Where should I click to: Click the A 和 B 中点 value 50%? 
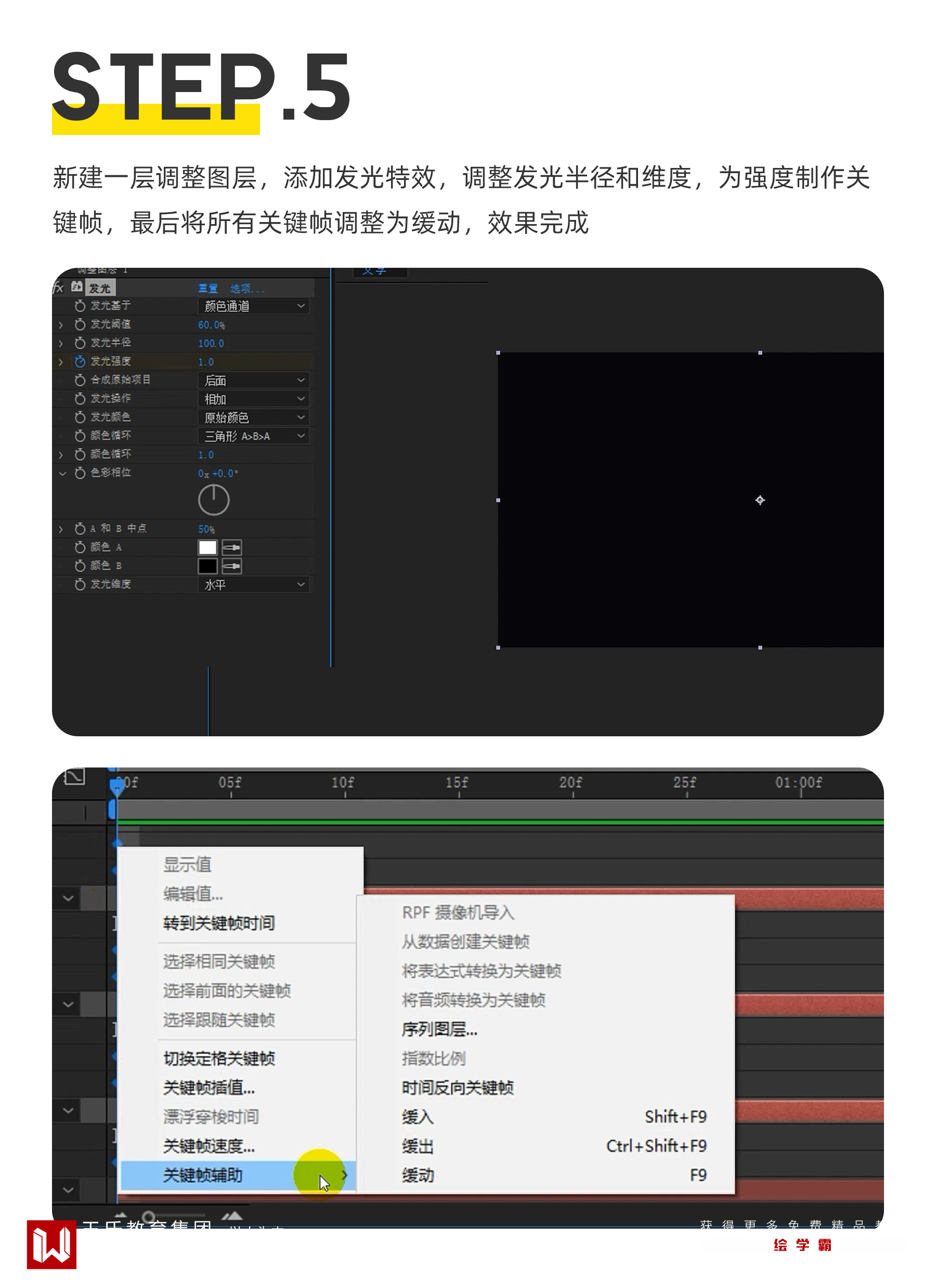206,529
